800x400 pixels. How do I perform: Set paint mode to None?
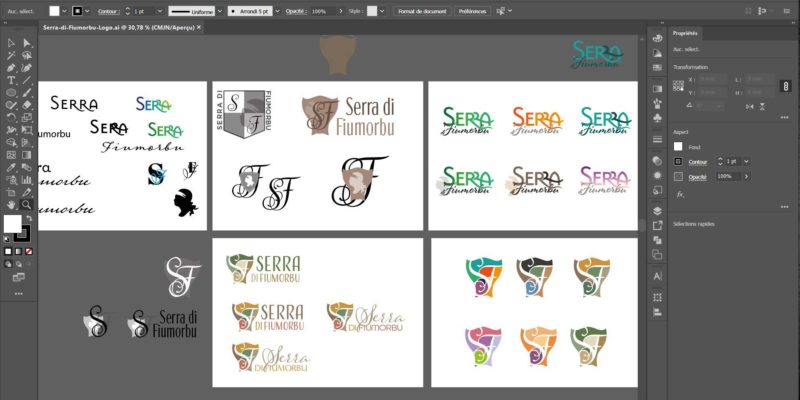coord(27,251)
